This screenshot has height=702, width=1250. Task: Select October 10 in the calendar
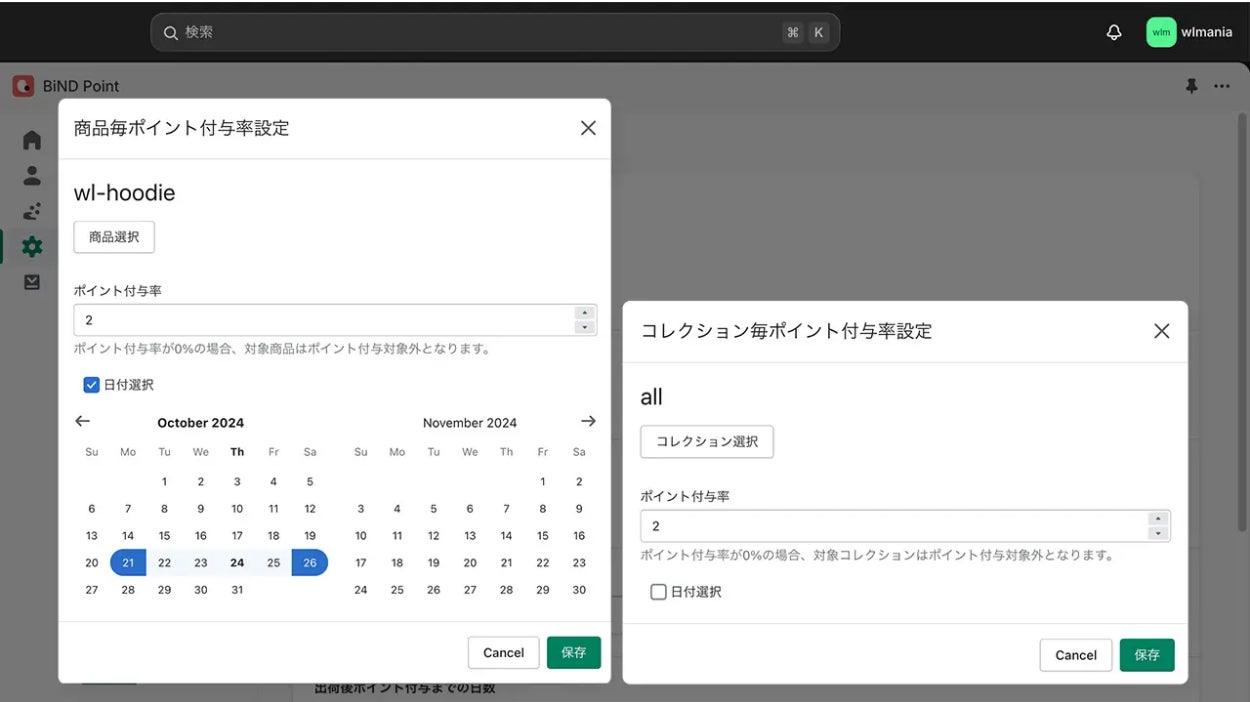[x=237, y=509]
